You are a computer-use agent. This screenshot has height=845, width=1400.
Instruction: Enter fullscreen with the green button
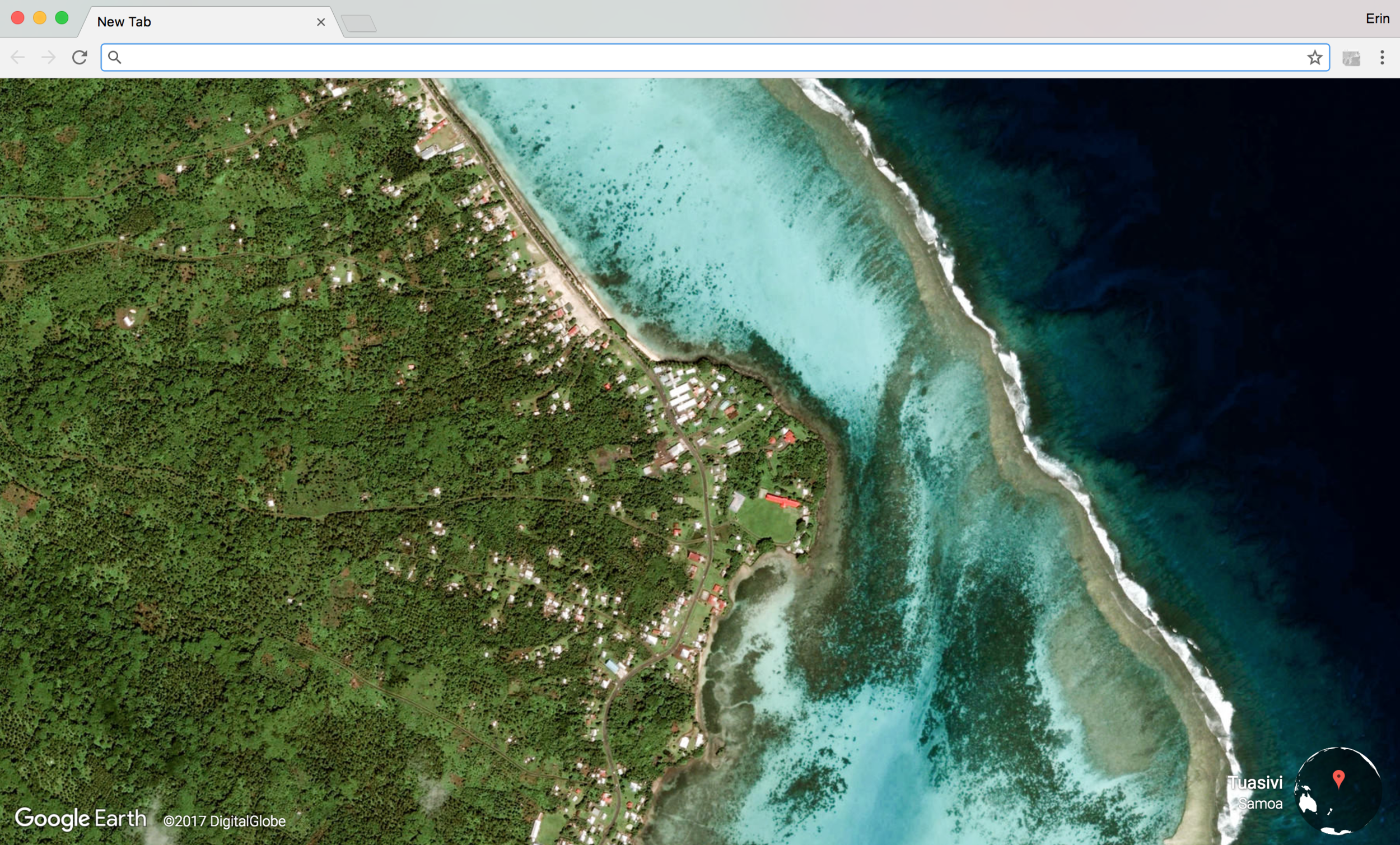tap(62, 18)
